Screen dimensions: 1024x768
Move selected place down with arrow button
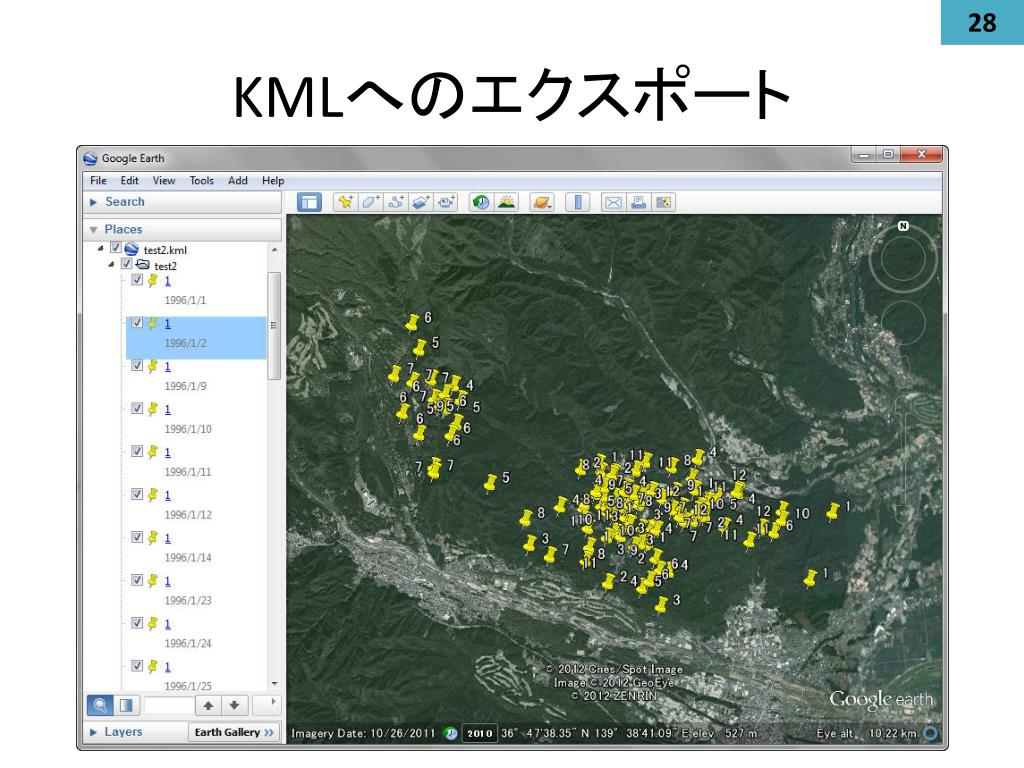[234, 705]
